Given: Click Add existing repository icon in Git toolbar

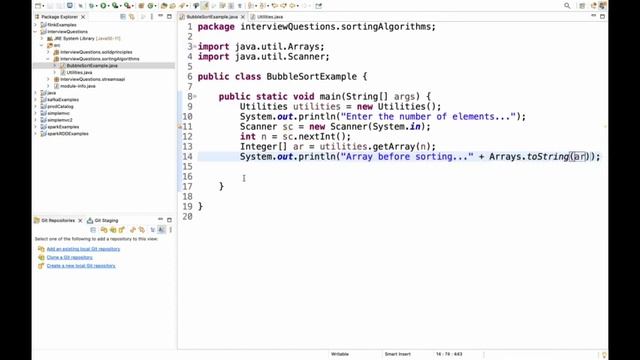Looking at the screenshot, I should coord(104,230).
